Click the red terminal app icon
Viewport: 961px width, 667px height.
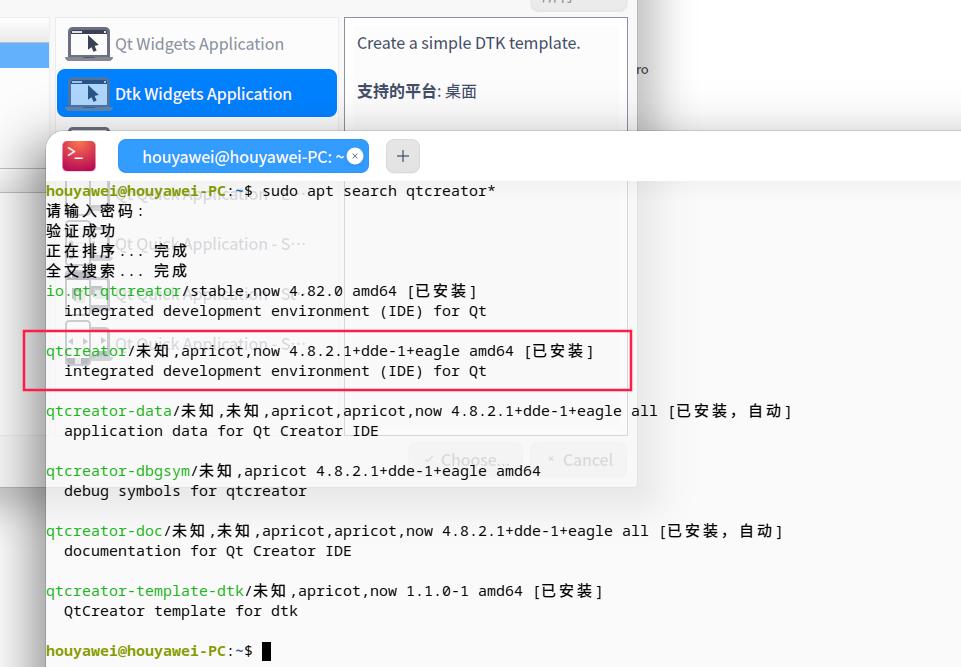click(x=79, y=156)
